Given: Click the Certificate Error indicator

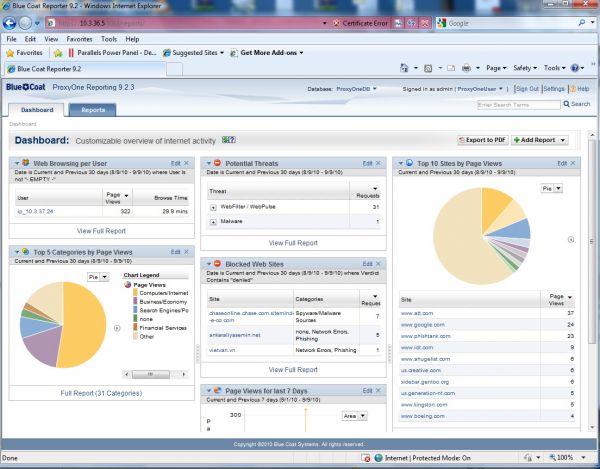Looking at the screenshot, I should 361,23.
